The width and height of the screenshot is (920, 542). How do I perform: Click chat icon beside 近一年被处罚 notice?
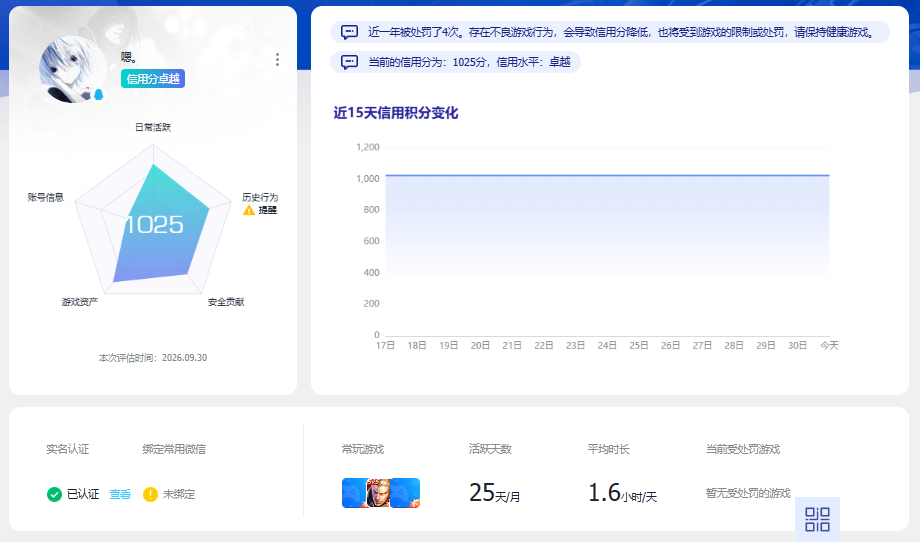click(349, 32)
